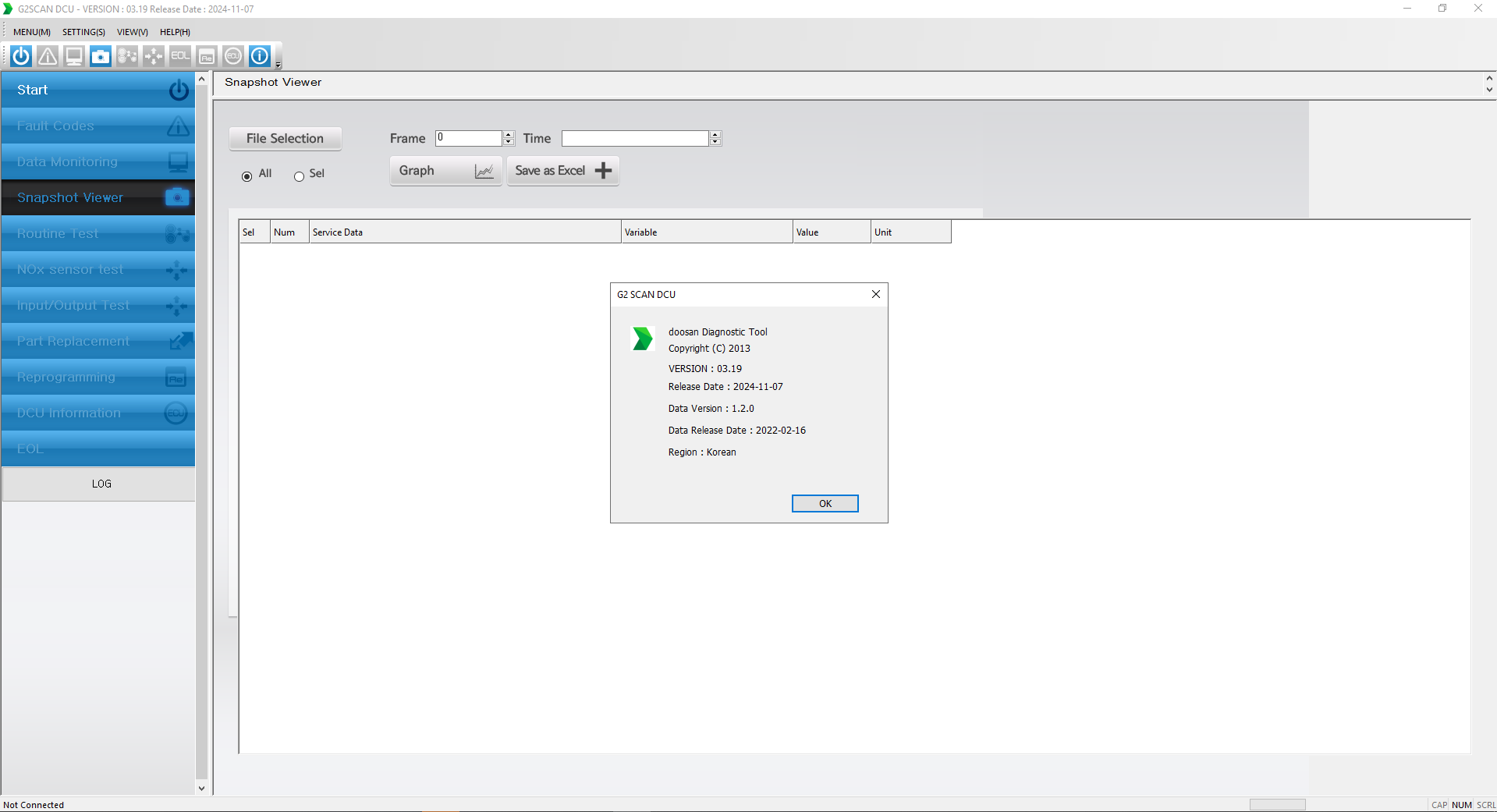This screenshot has width=1497, height=812.
Task: Click the doosan logo in the about dialog
Action: (642, 339)
